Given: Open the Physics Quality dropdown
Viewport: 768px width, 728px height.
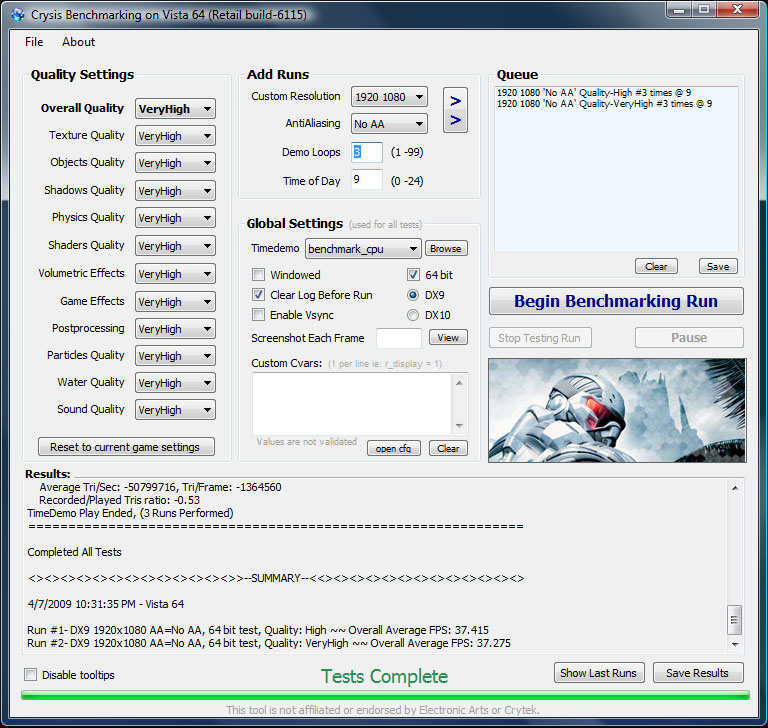Looking at the screenshot, I should 175,218.
